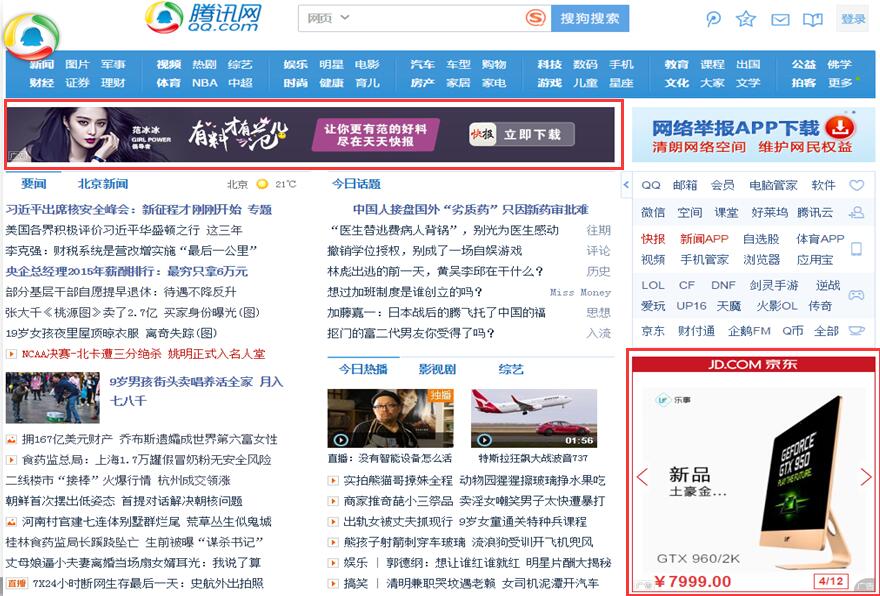This screenshot has width=880, height=596.
Task: Open headline 习近平出席核安全峰会
Action: tap(139, 209)
